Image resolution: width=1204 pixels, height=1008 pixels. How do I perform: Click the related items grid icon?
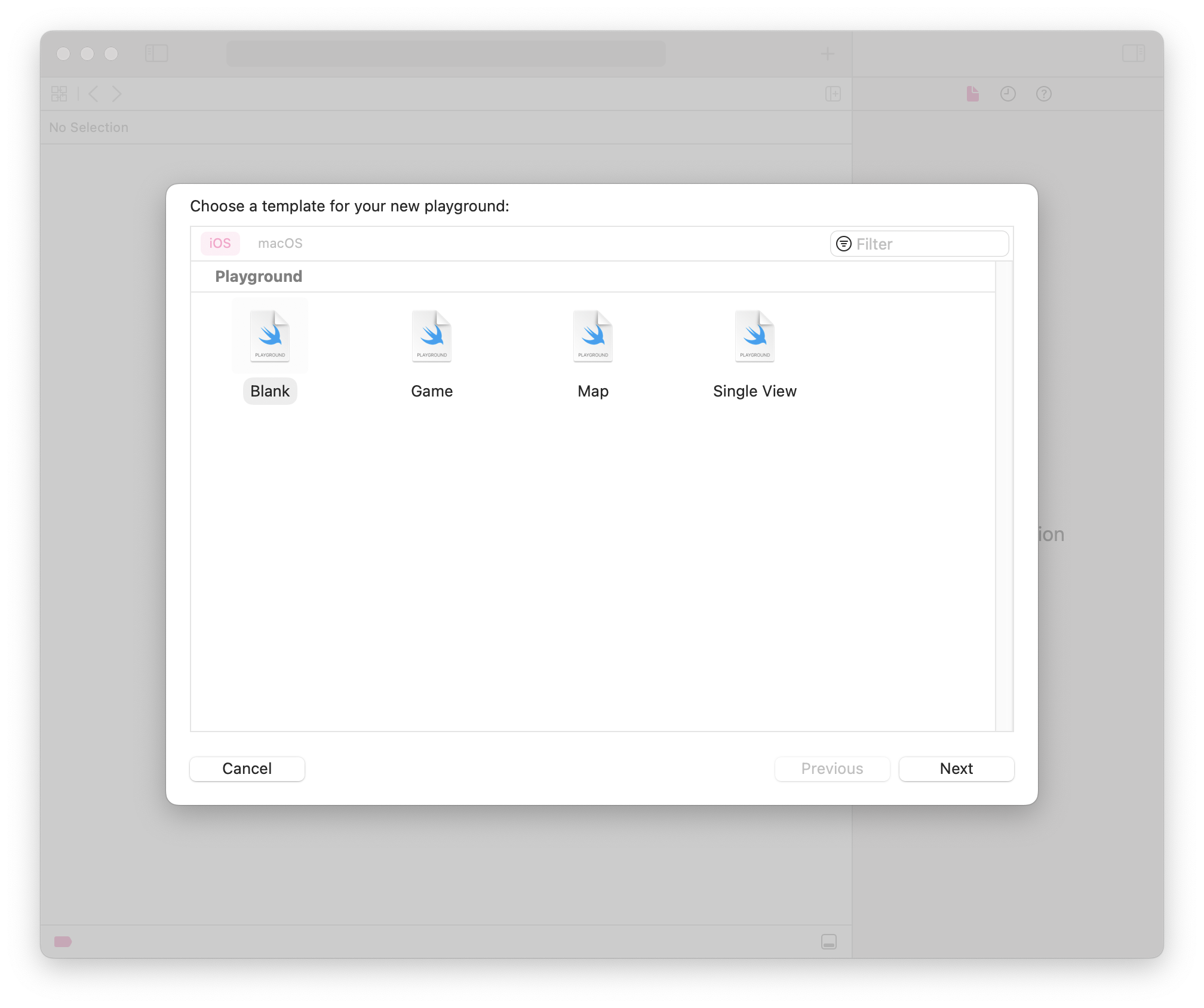(x=59, y=94)
